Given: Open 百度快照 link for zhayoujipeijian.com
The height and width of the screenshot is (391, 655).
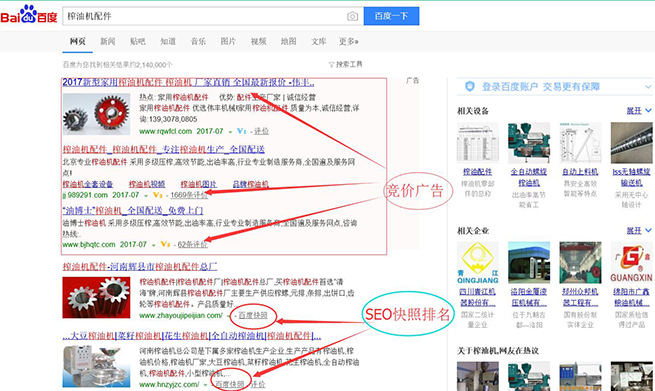Looking at the screenshot, I should tap(253, 315).
